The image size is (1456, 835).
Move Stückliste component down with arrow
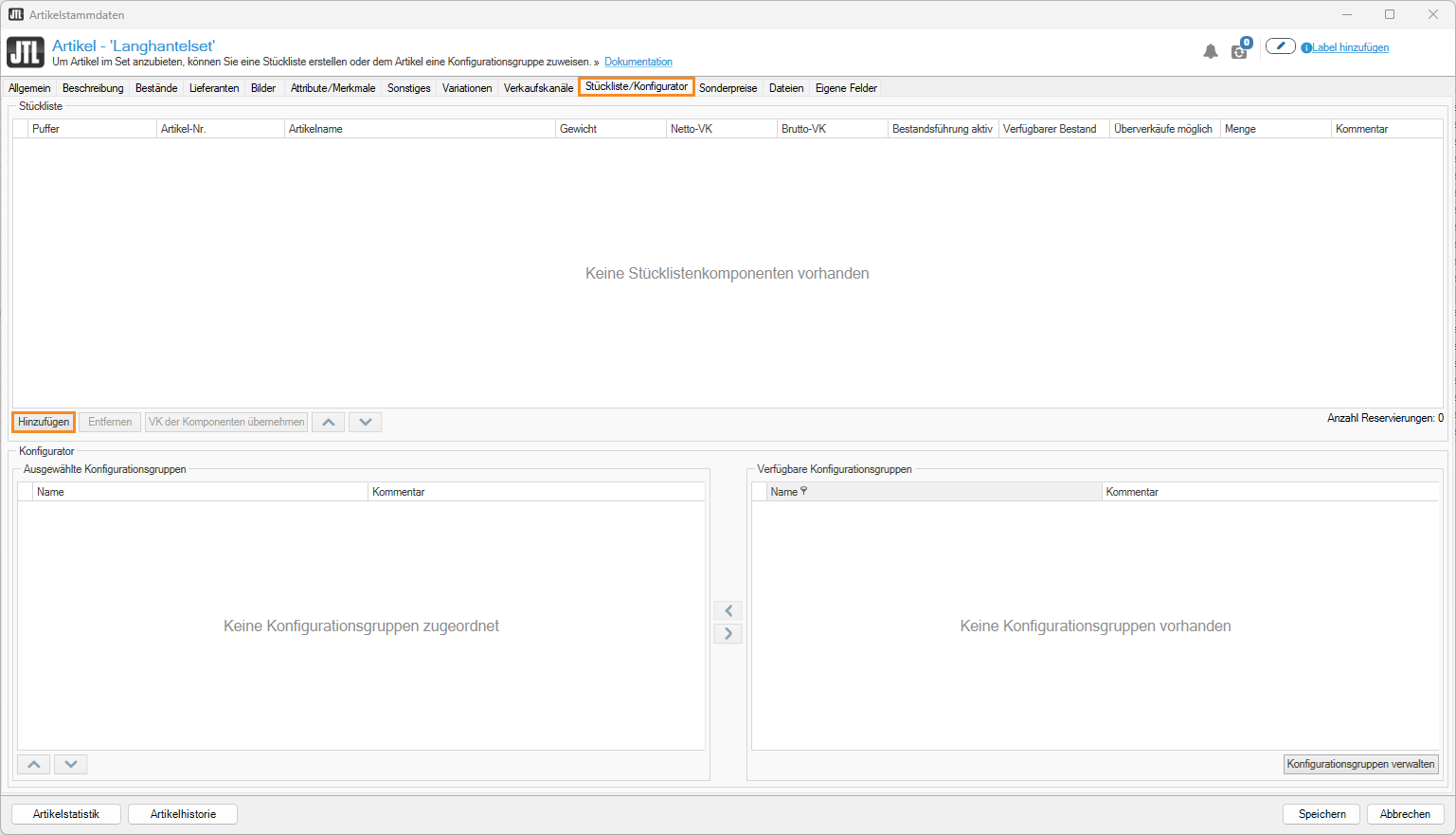pos(365,422)
